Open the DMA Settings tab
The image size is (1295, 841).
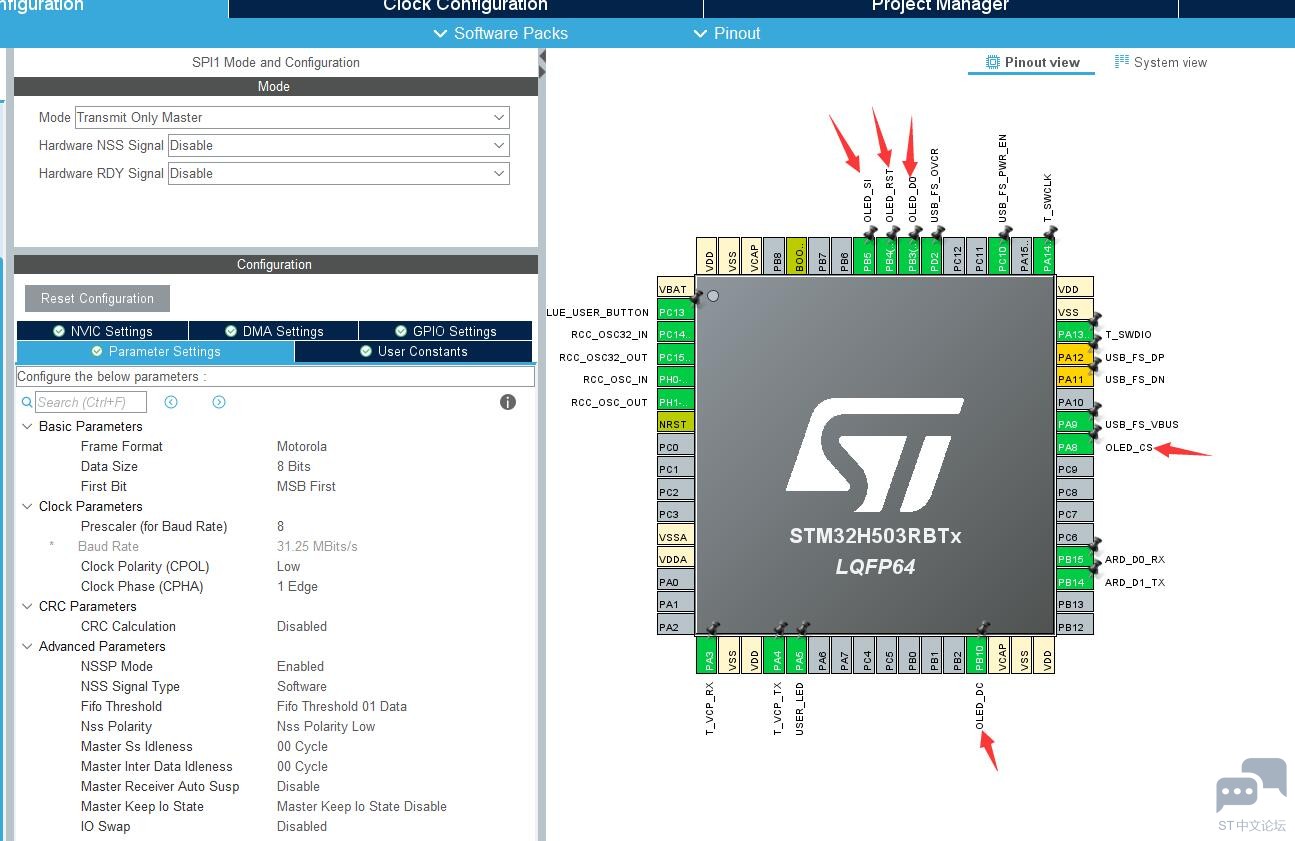tap(273, 331)
